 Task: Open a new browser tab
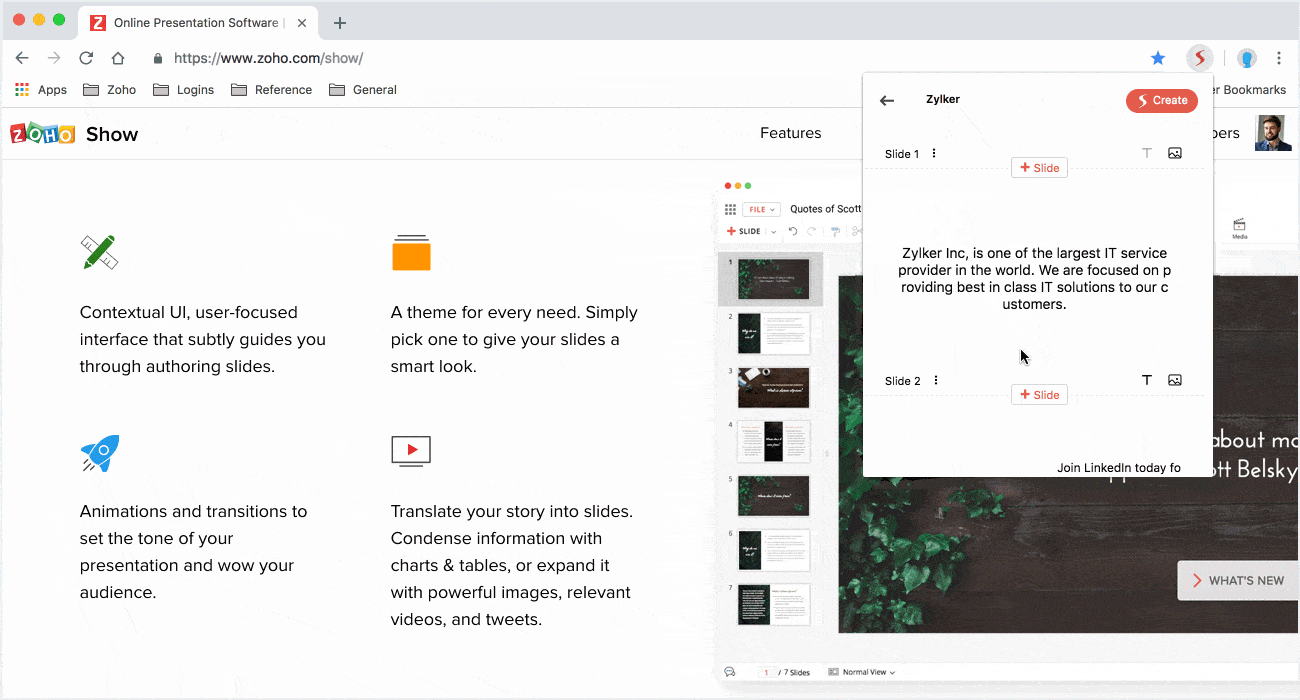pyautogui.click(x=340, y=22)
